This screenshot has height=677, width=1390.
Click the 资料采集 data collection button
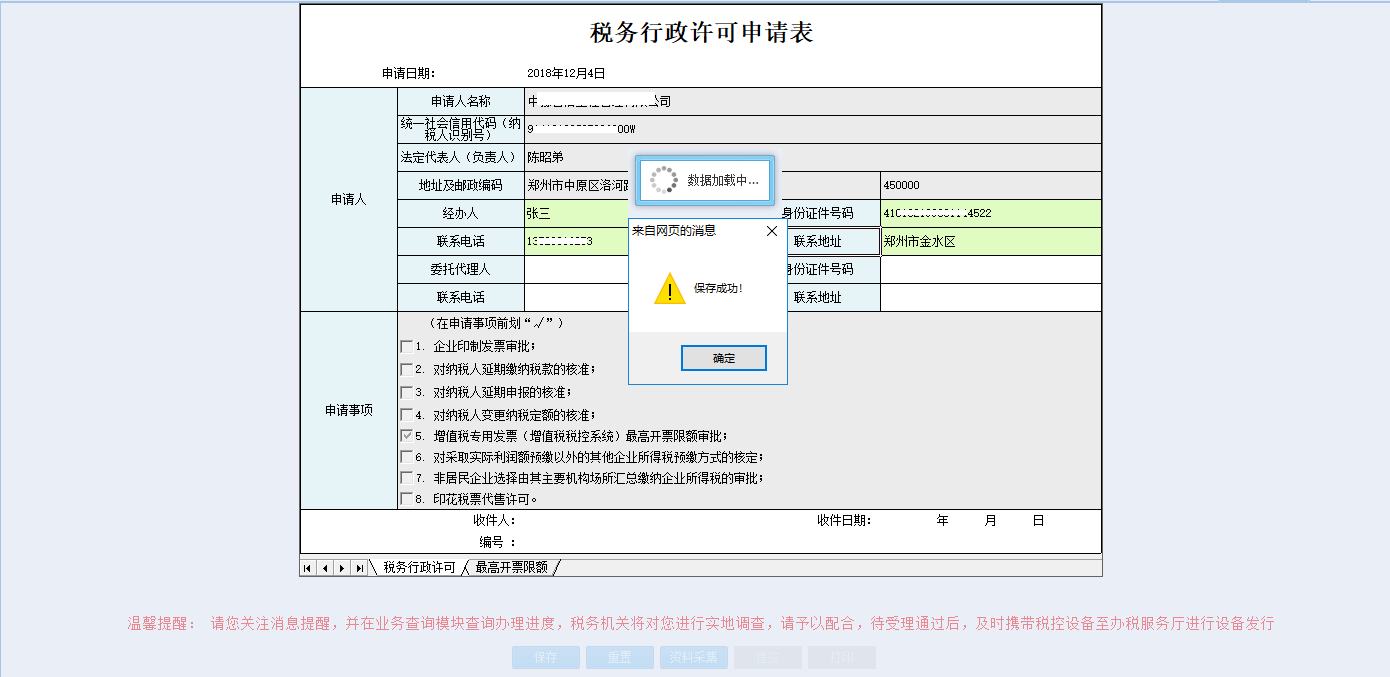693,657
